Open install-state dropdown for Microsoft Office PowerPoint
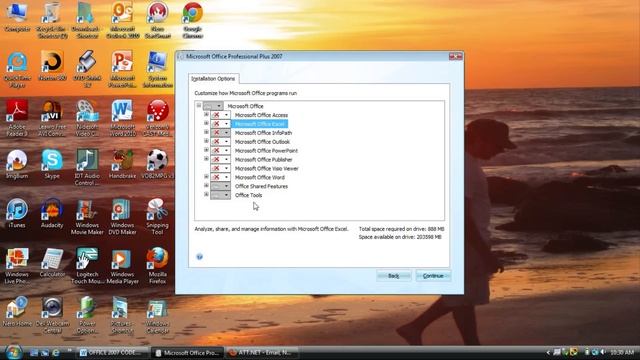The height and width of the screenshot is (360, 640). tap(220, 151)
